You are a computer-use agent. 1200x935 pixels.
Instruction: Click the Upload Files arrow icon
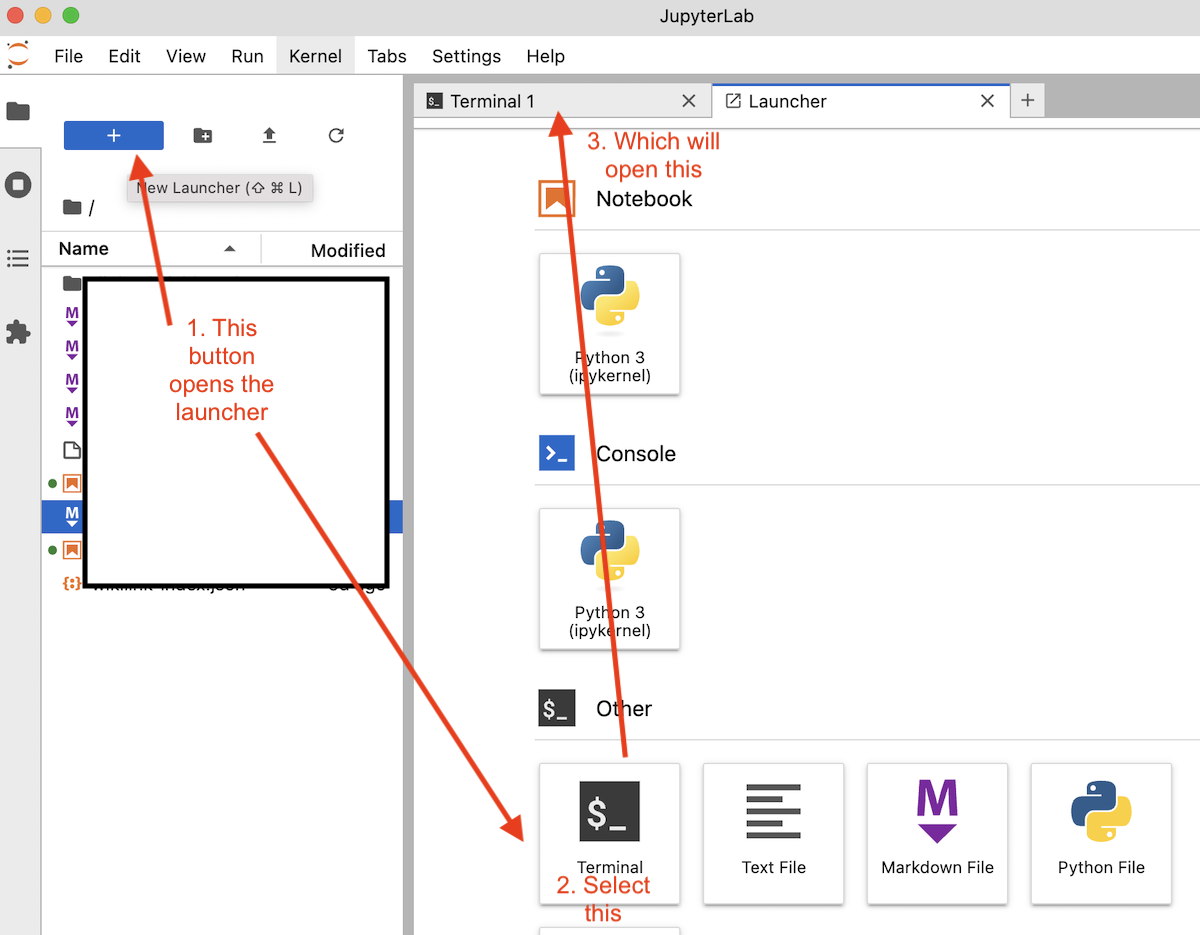(x=269, y=135)
